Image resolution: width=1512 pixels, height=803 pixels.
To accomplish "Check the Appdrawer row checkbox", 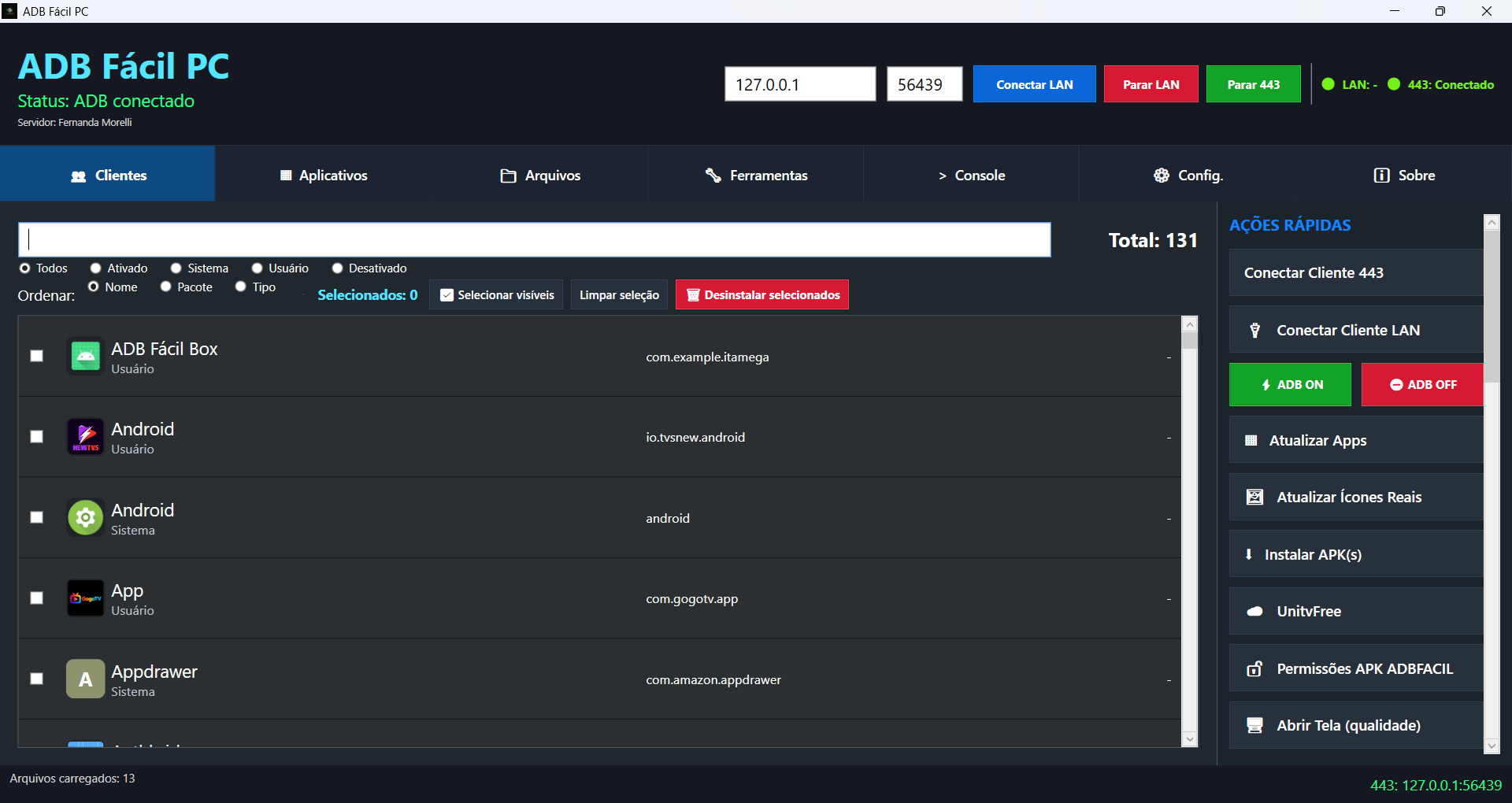I will [x=36, y=679].
